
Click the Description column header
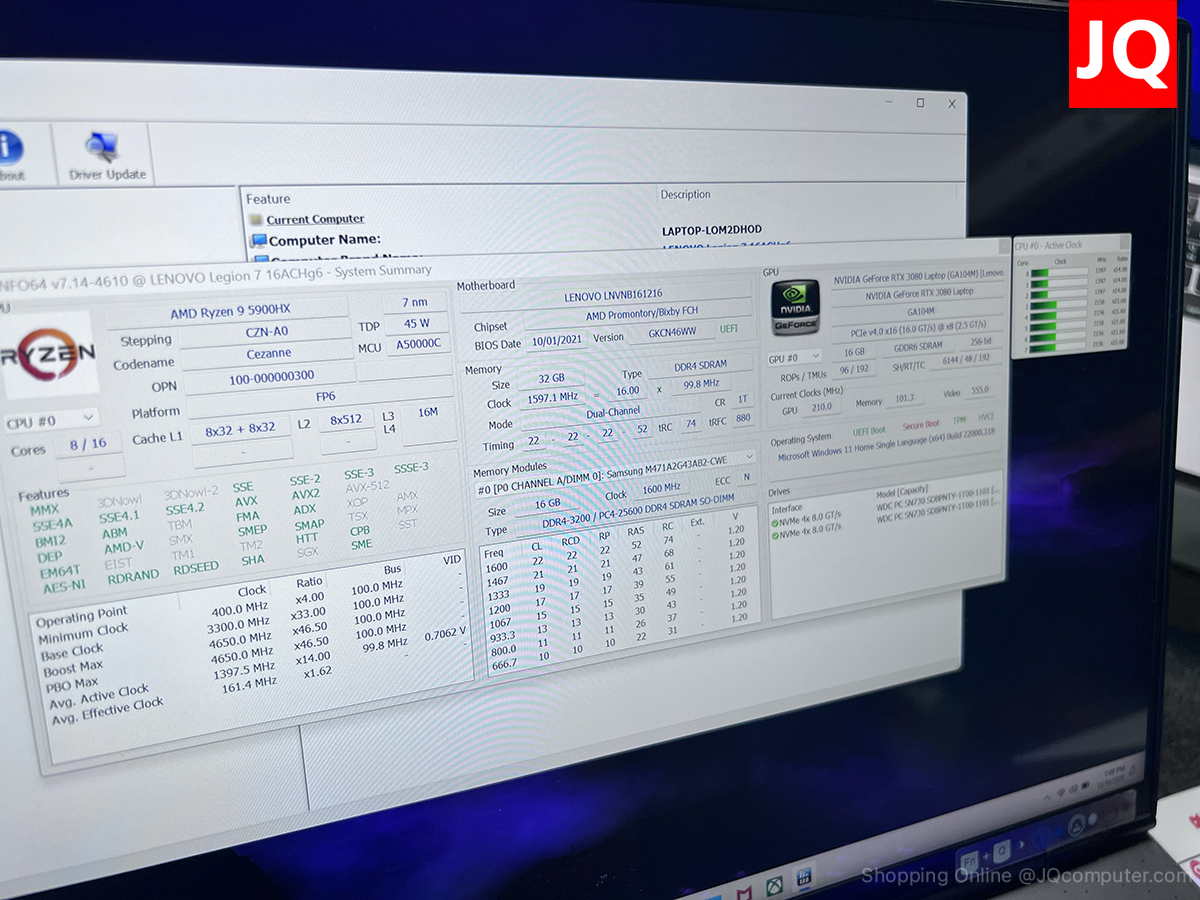tap(685, 195)
